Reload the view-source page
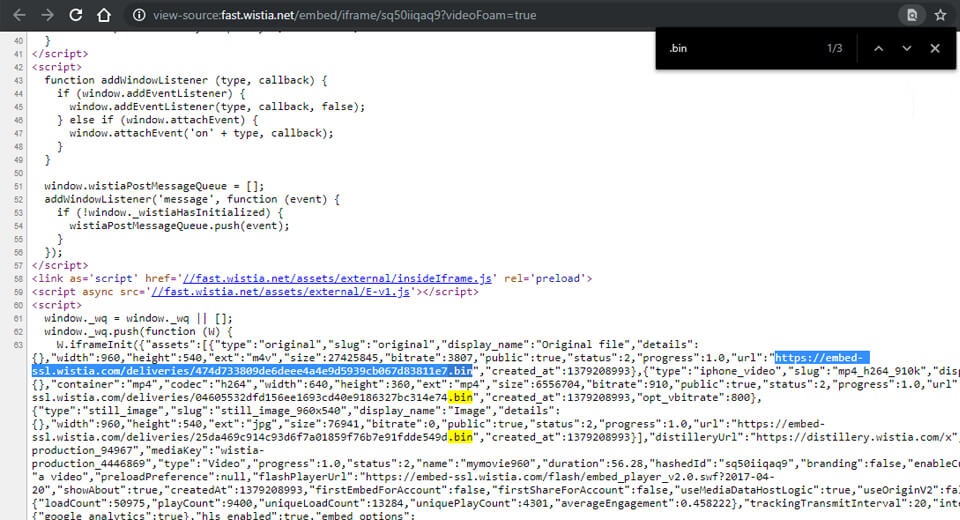Screen dimensions: 960x520 (x=76, y=15)
